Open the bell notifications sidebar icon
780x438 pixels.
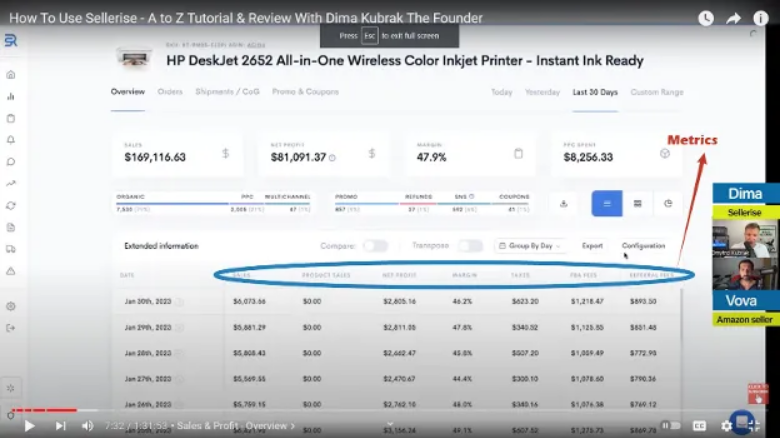[x=10, y=140]
